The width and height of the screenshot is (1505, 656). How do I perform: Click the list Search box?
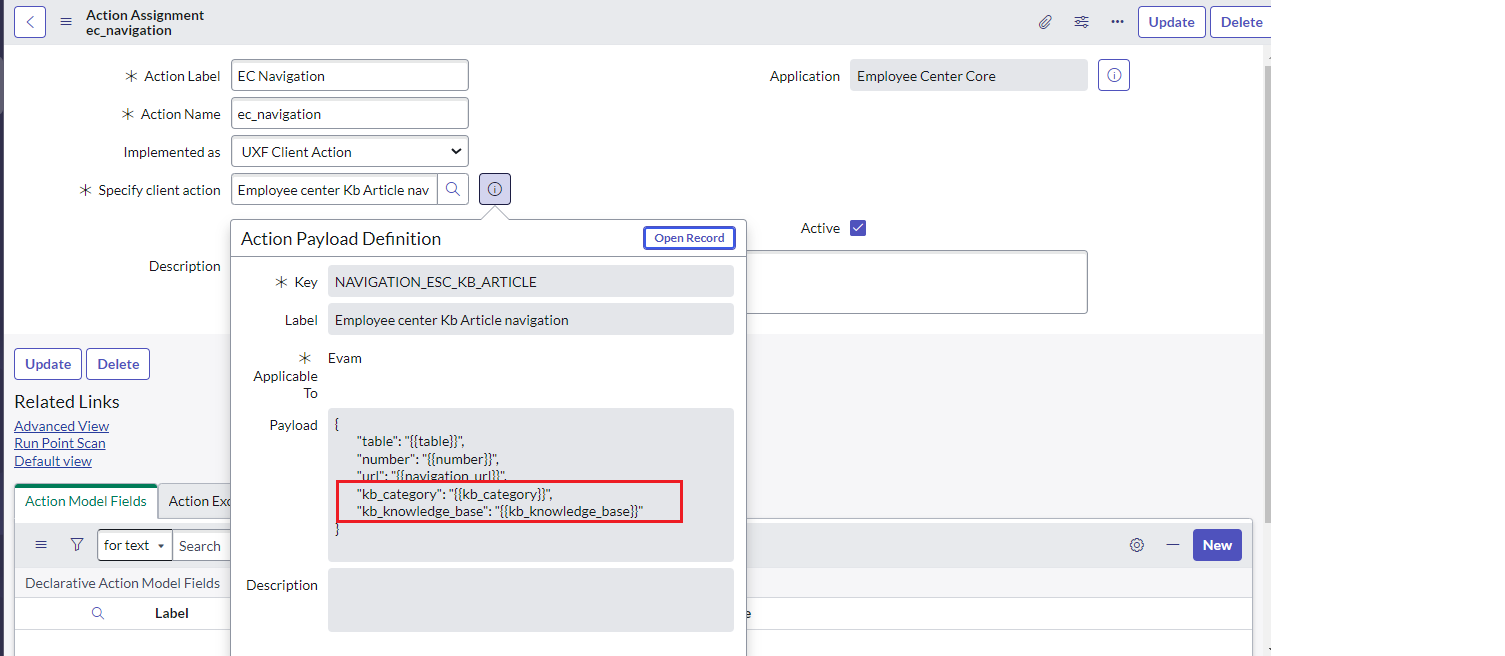[201, 545]
